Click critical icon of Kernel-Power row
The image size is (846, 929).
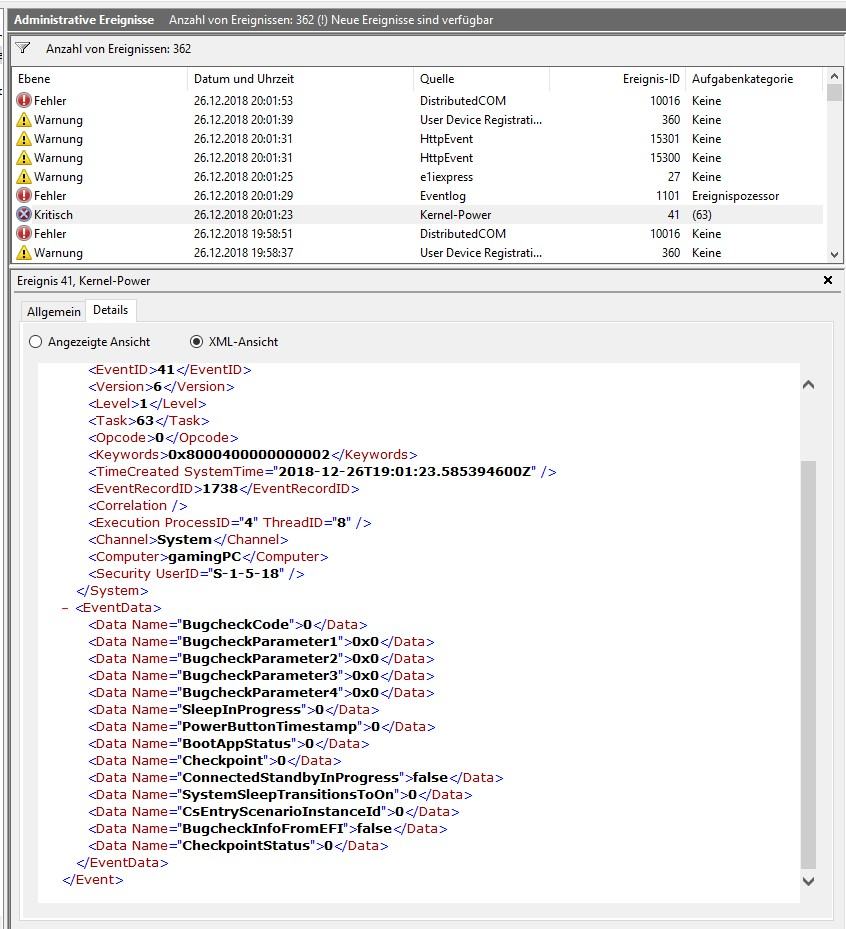[24, 214]
